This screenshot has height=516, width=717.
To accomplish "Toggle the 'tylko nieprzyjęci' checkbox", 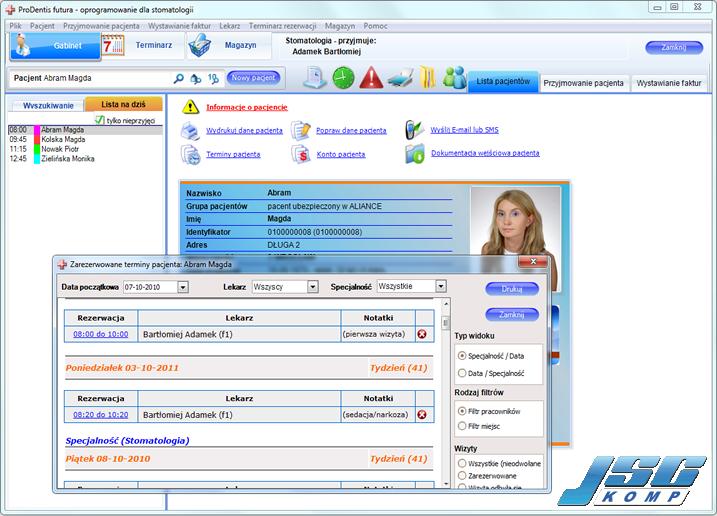I will 100,120.
